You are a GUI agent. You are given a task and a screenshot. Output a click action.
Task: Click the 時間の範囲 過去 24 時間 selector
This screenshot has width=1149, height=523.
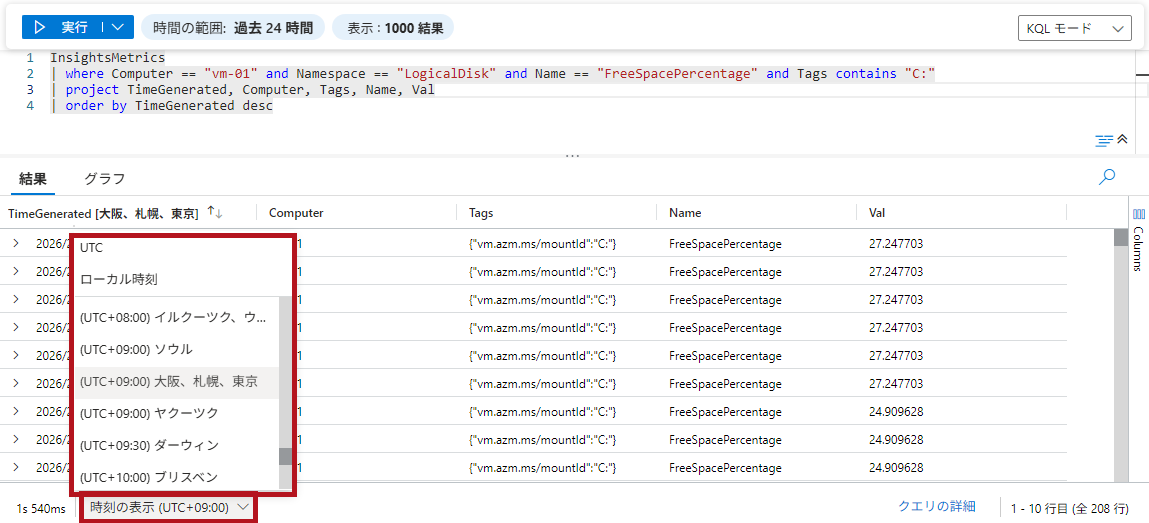[233, 28]
